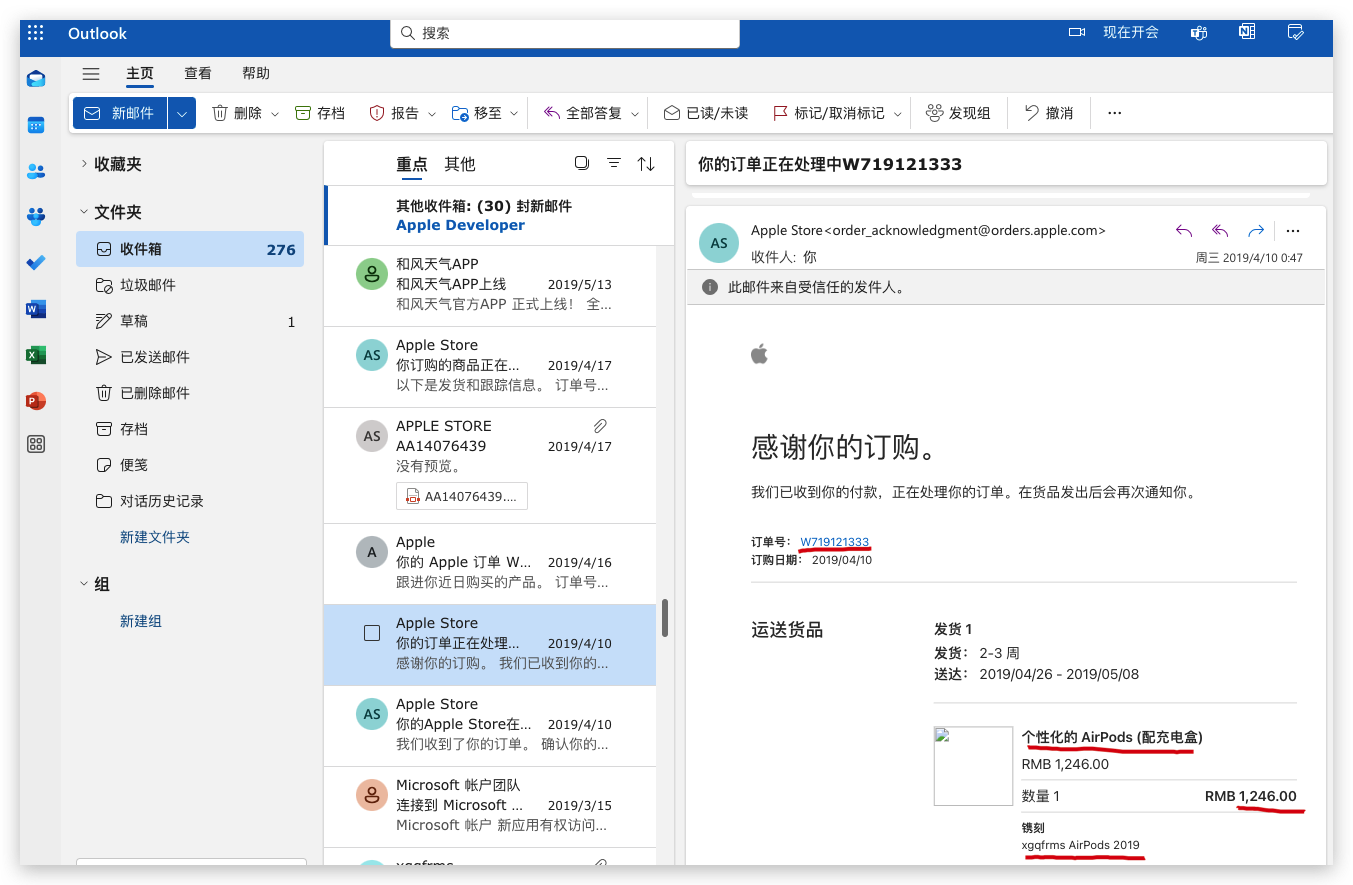Open the toolbar overflow ellipsis menu

[x=1114, y=113]
